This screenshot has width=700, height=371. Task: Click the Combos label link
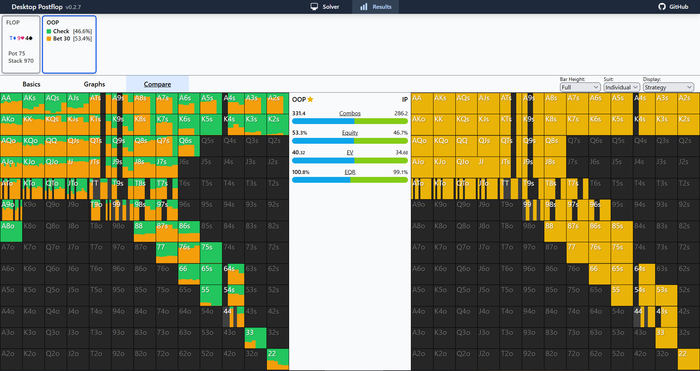pos(350,114)
